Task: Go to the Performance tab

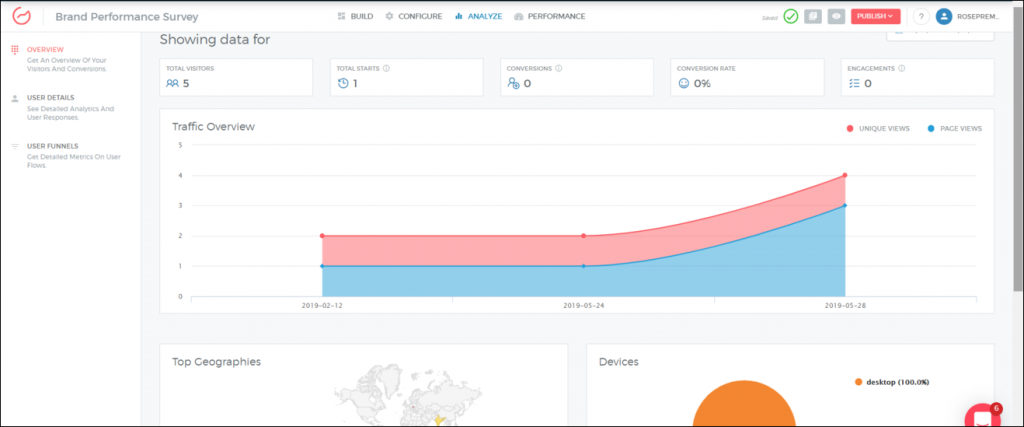Action: 550,16
